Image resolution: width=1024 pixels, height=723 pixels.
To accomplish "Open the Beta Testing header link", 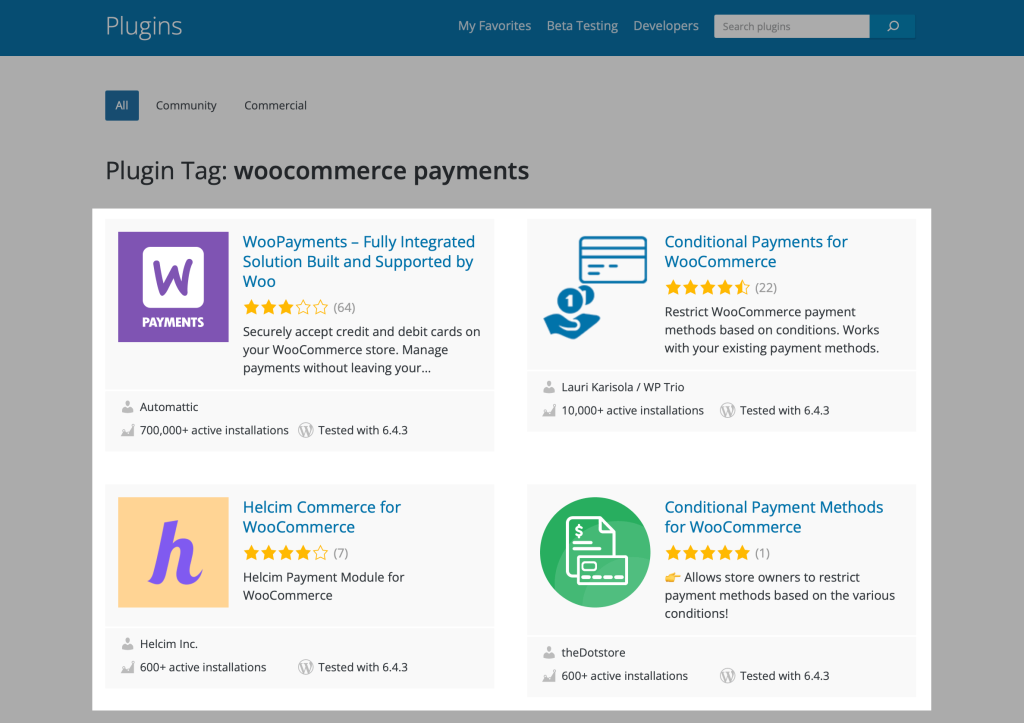I will 582,26.
